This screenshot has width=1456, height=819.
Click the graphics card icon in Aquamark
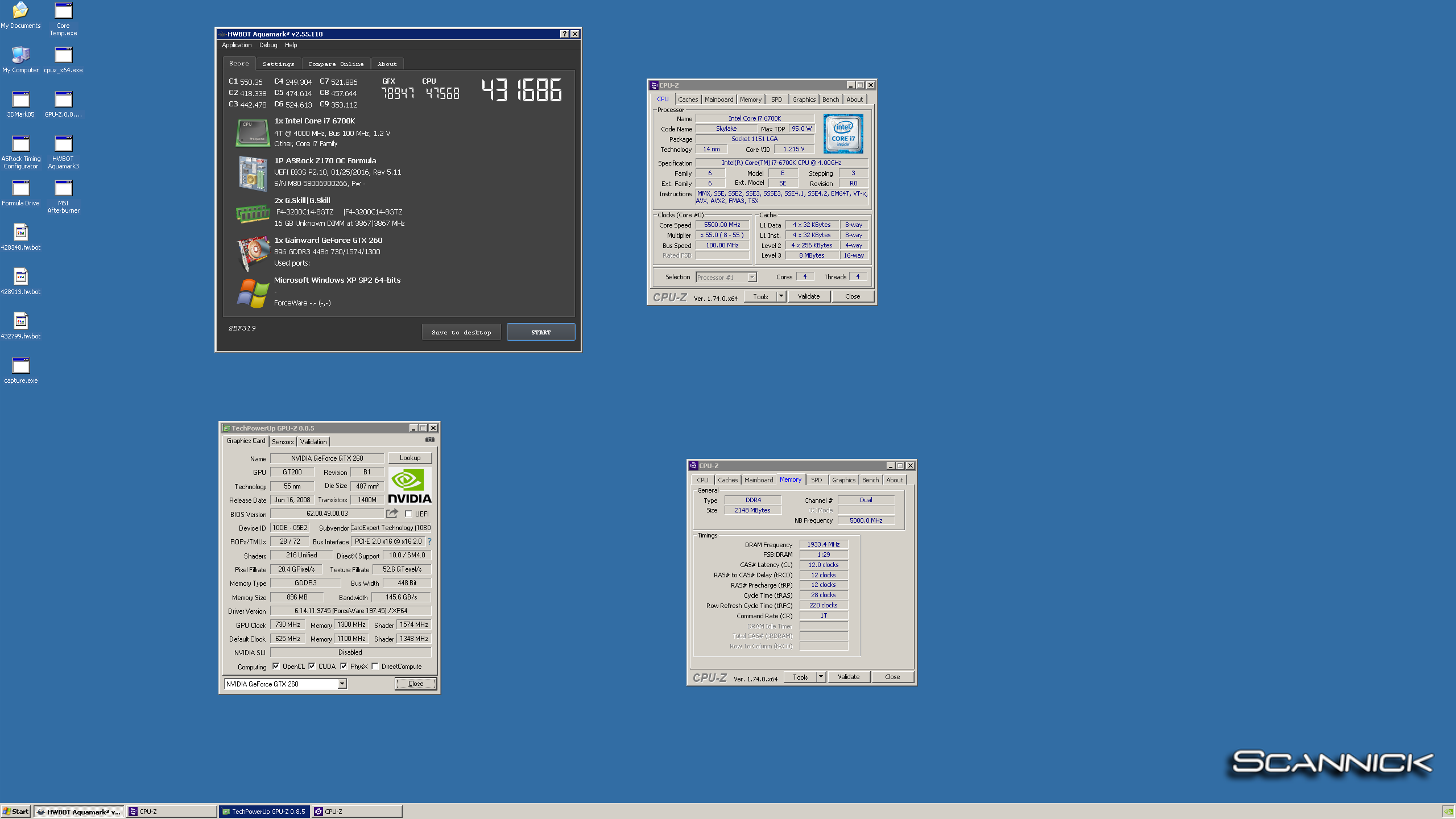pyautogui.click(x=253, y=253)
